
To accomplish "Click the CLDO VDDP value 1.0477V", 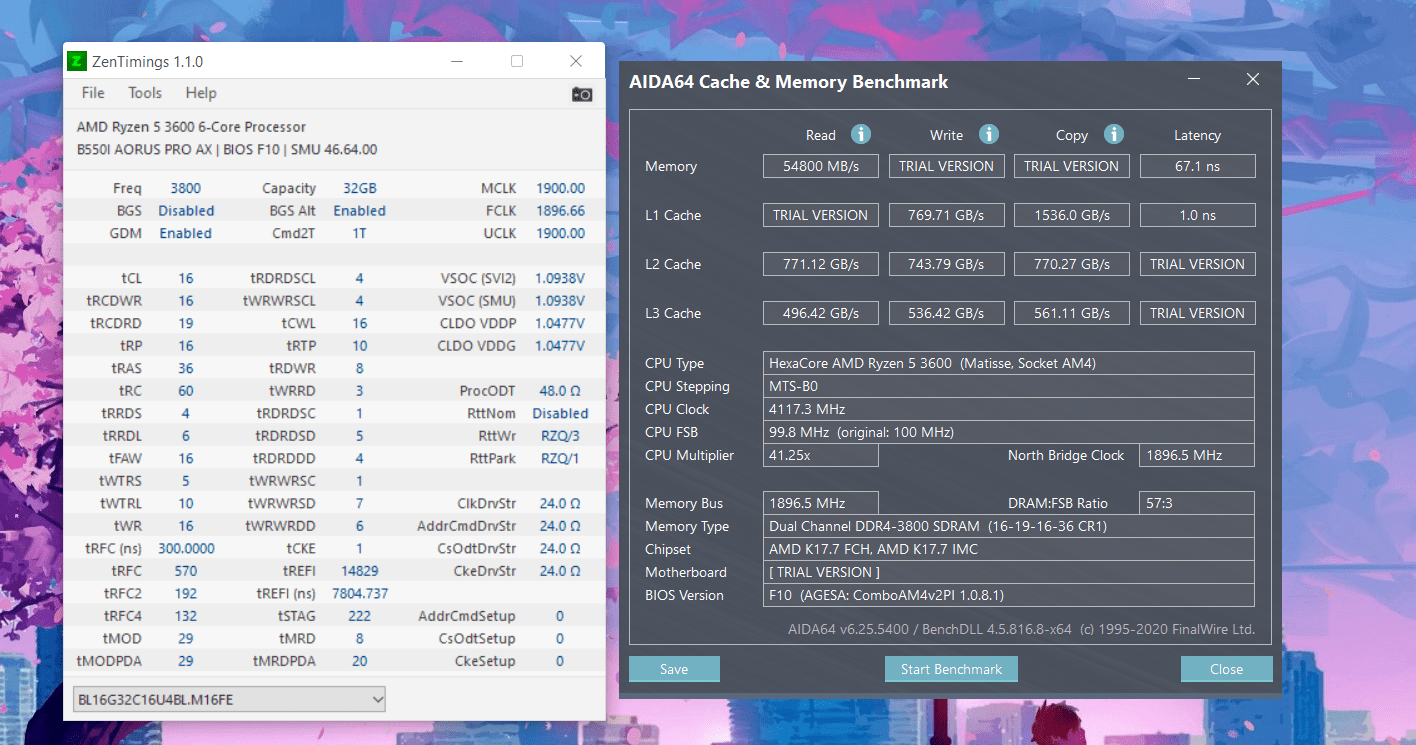I will [560, 323].
